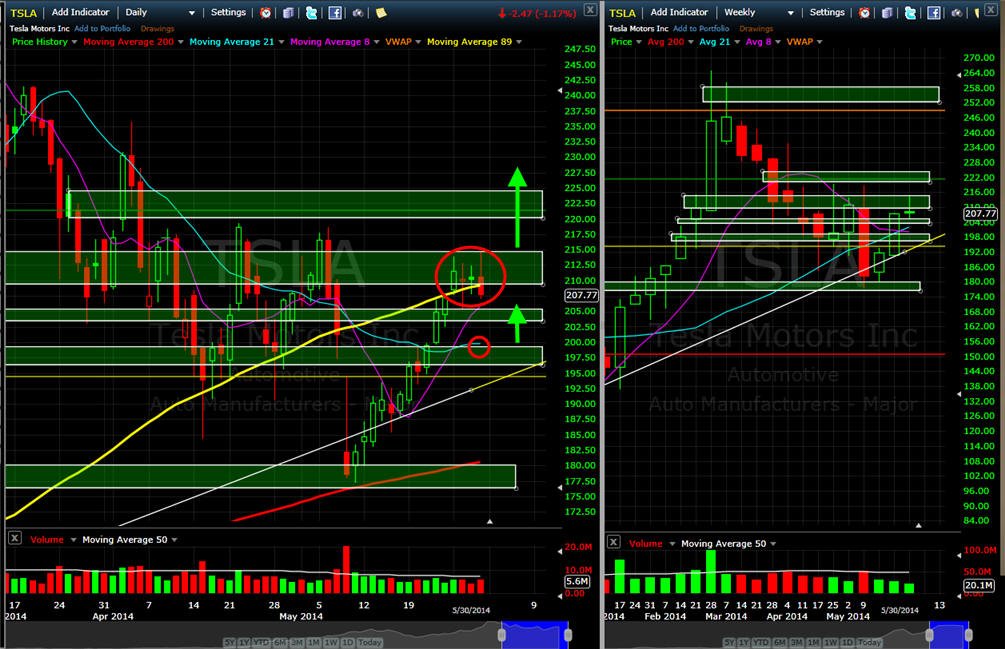Click the stacked pages icon on Daily chart

tap(288, 12)
